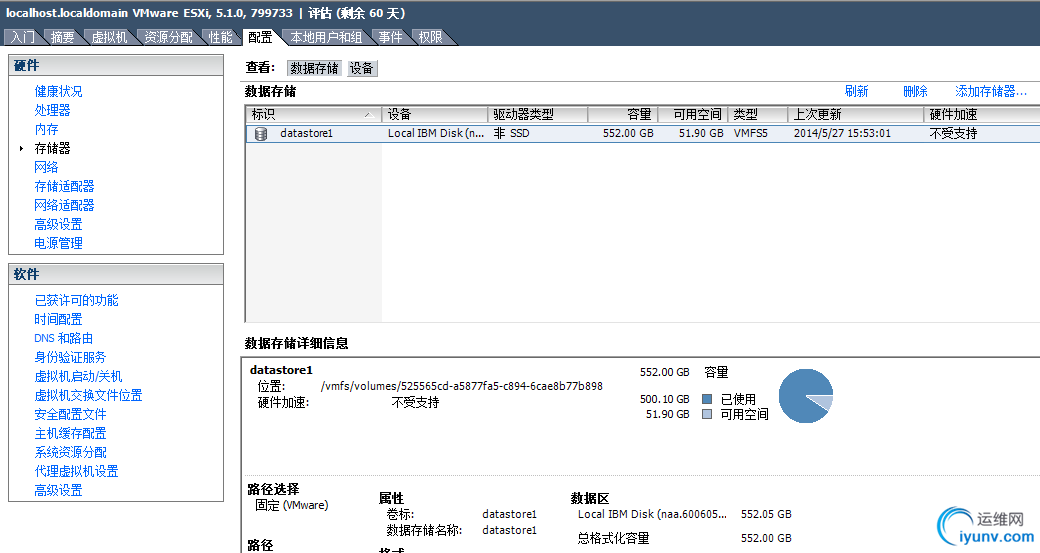Sort by the 驱动器类型 column header
This screenshot has height=553, width=1040.
point(538,115)
